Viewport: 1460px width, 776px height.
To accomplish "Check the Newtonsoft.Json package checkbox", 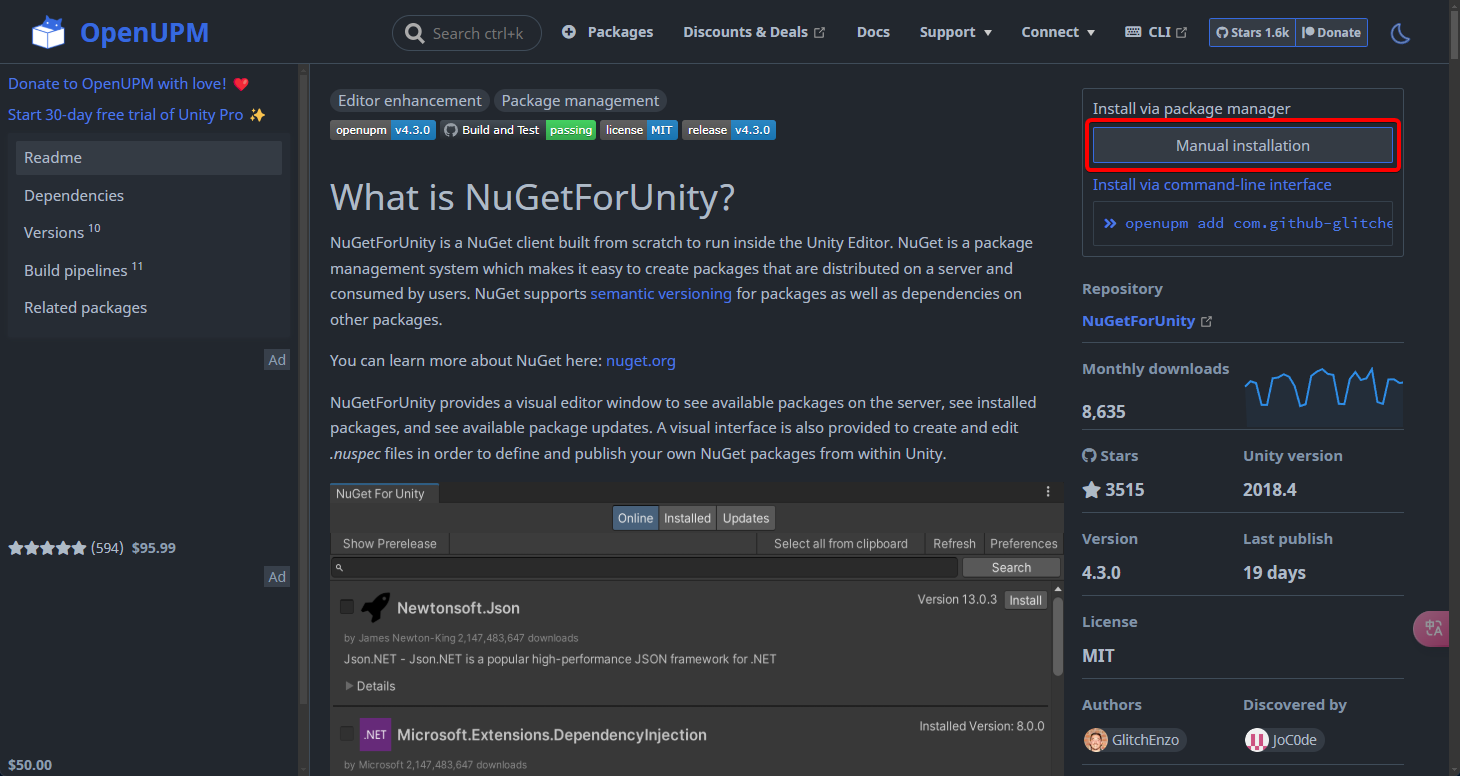I will point(347,607).
